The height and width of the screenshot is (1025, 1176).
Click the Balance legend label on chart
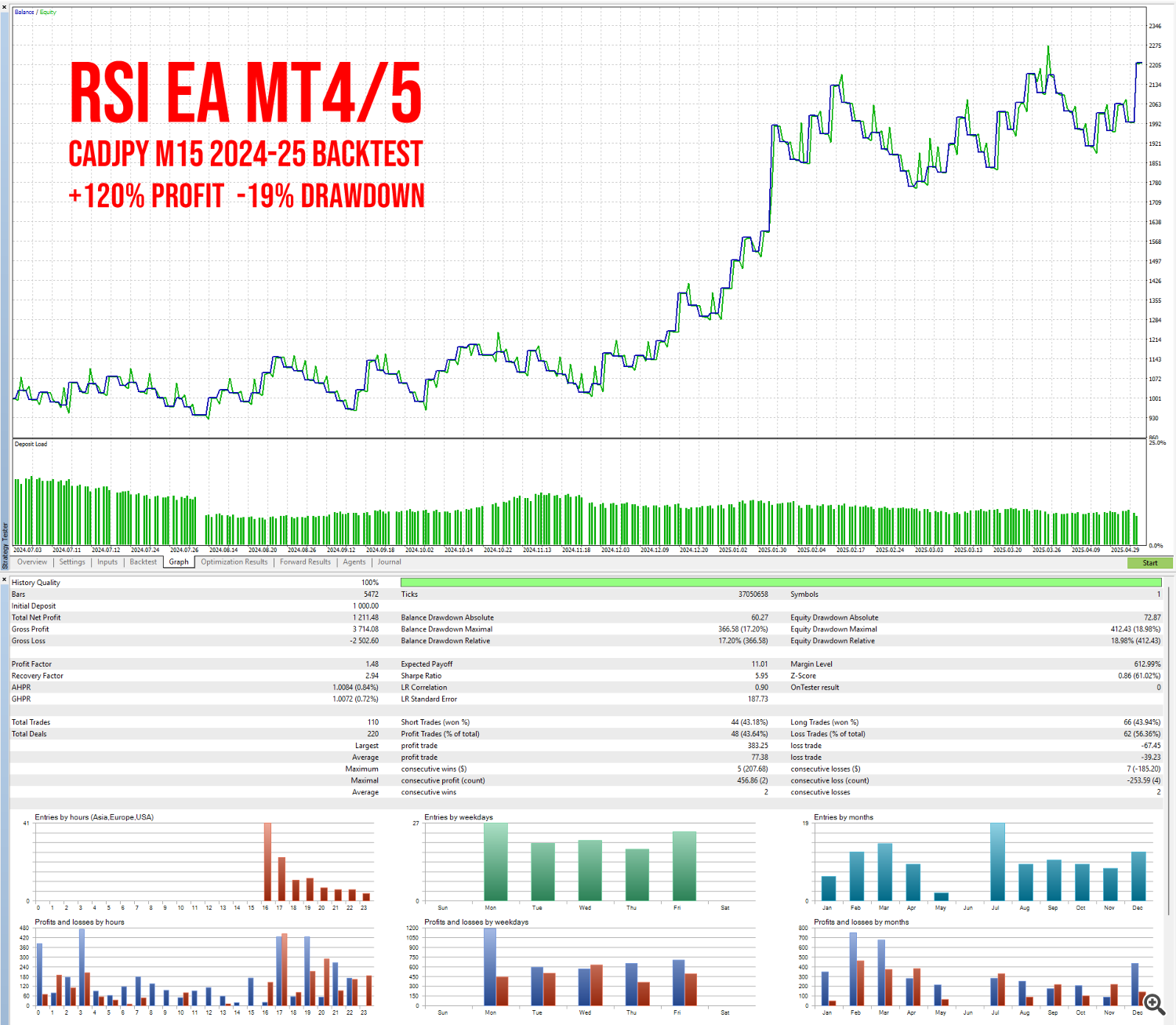click(24, 12)
